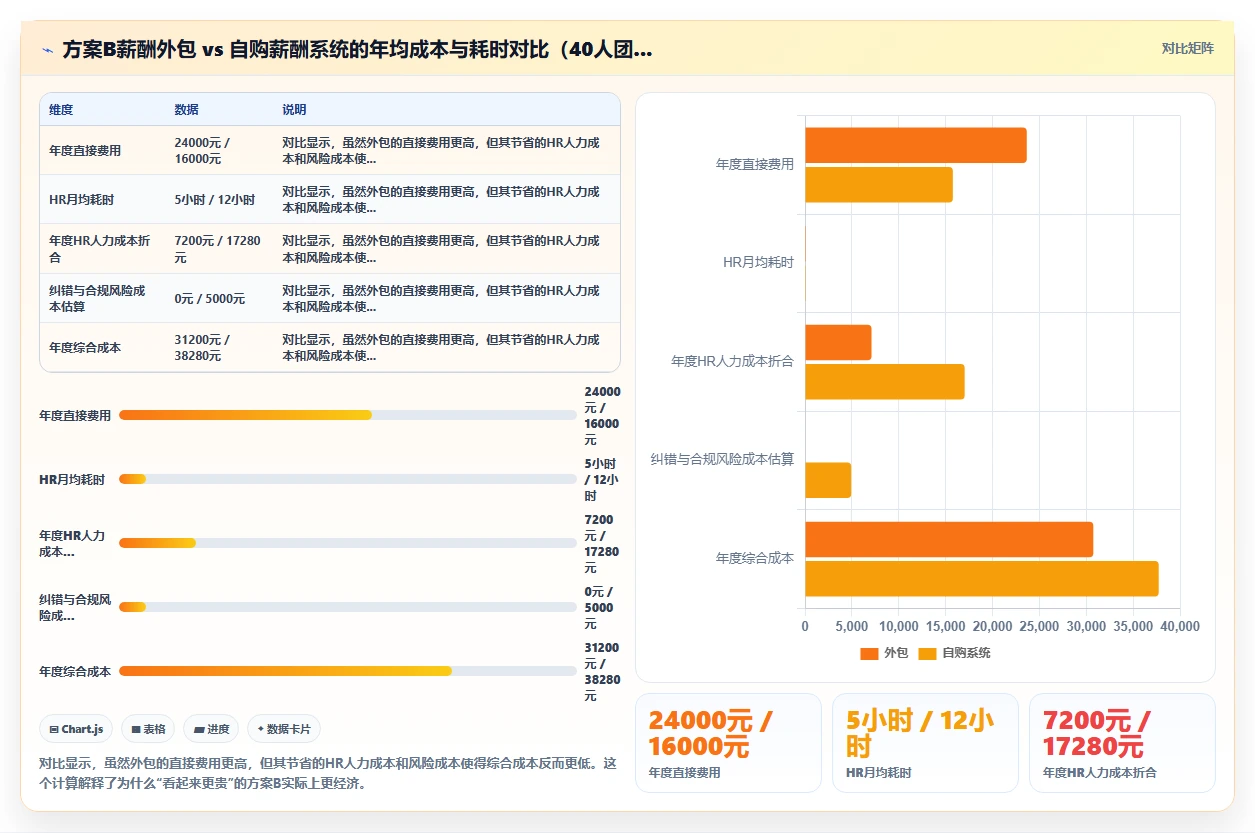
Task: Click the 纠错与合规风险成本 progress bar
Action: tap(348, 607)
